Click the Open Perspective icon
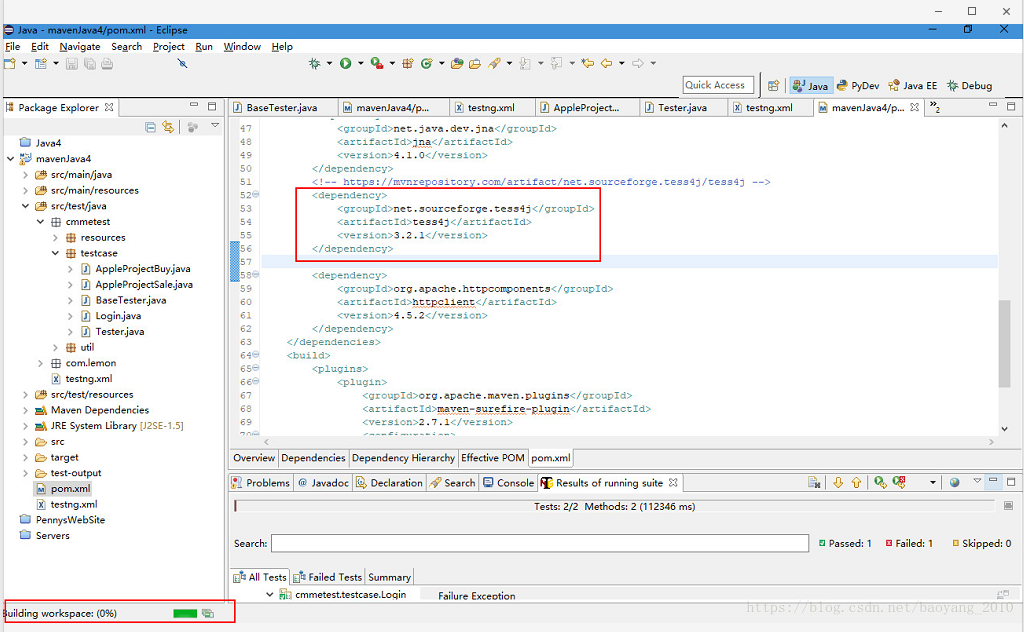This screenshot has width=1024, height=632. (774, 86)
